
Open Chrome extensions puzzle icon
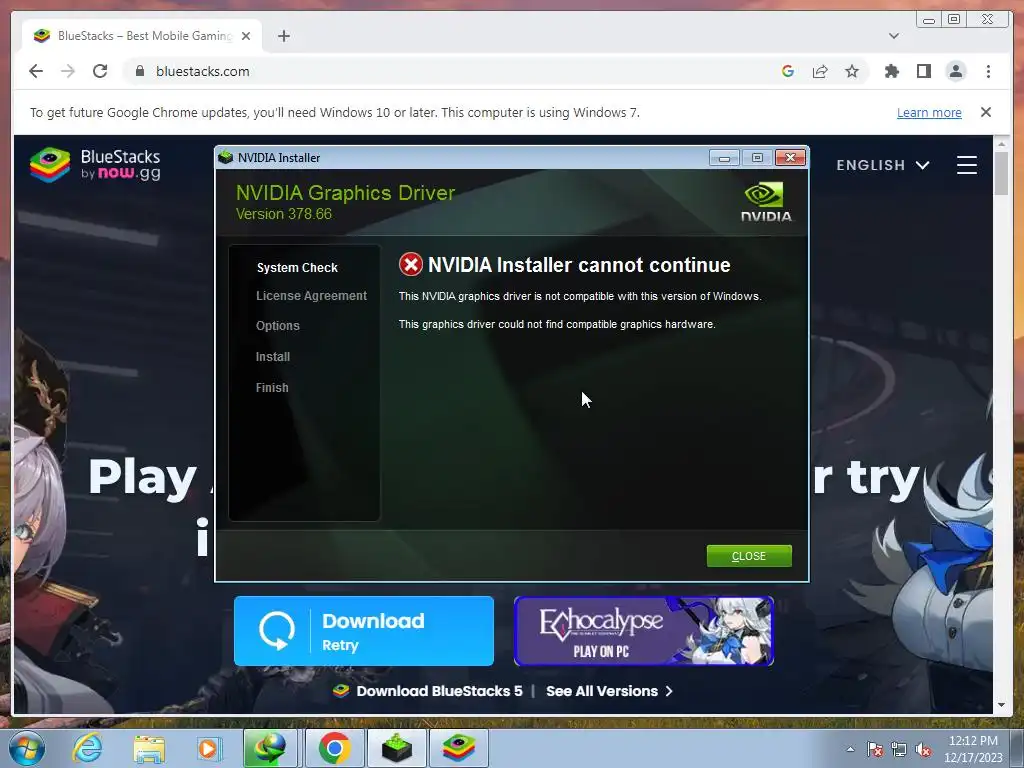tap(891, 71)
